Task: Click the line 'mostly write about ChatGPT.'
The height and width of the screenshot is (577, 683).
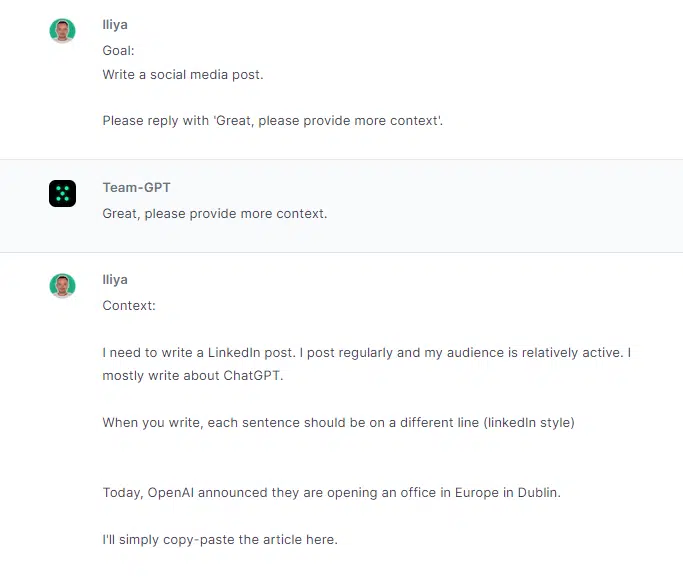Action: coord(193,375)
